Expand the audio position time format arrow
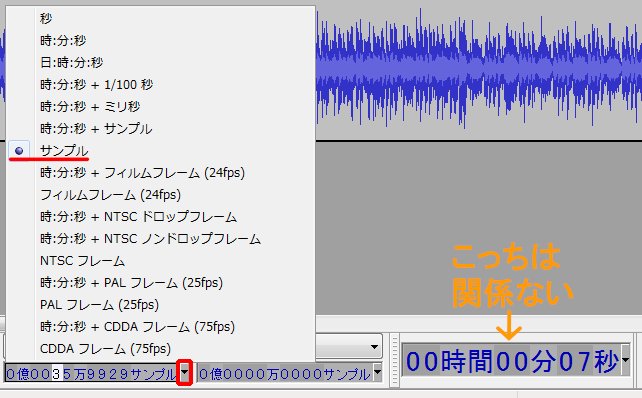Image resolution: width=642 pixels, height=398 pixels. (625, 360)
